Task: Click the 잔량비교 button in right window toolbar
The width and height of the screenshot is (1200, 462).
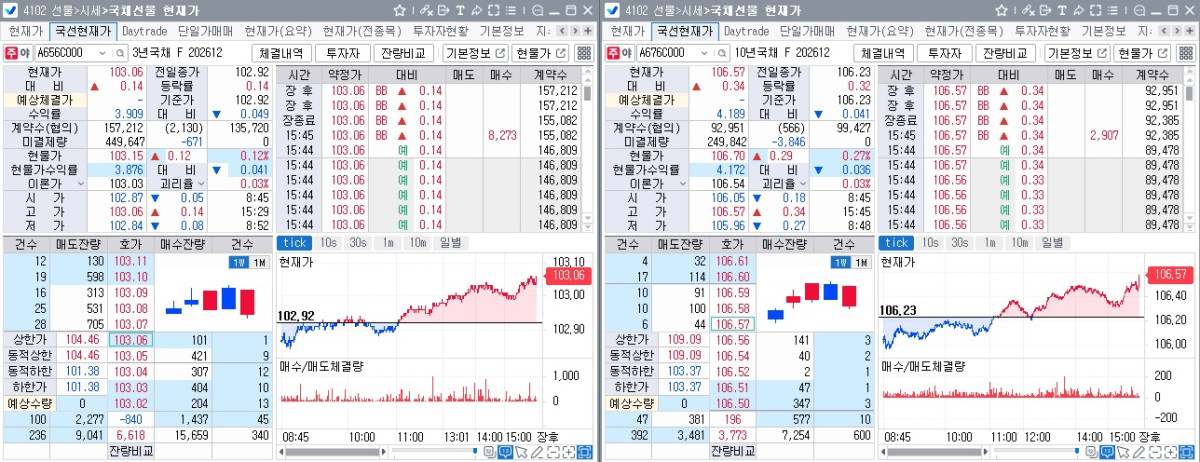Action: (x=1007, y=53)
